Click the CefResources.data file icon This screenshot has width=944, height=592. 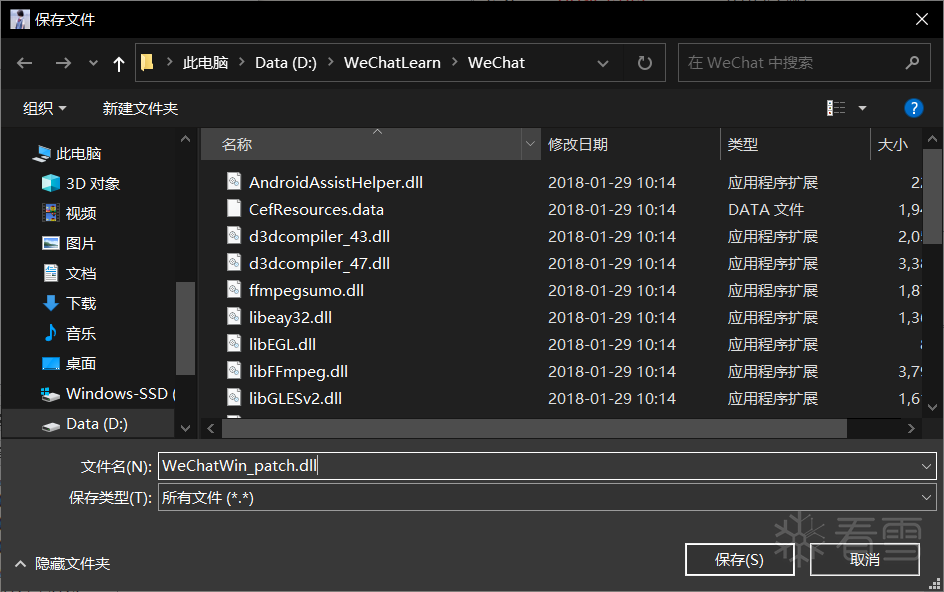(234, 208)
